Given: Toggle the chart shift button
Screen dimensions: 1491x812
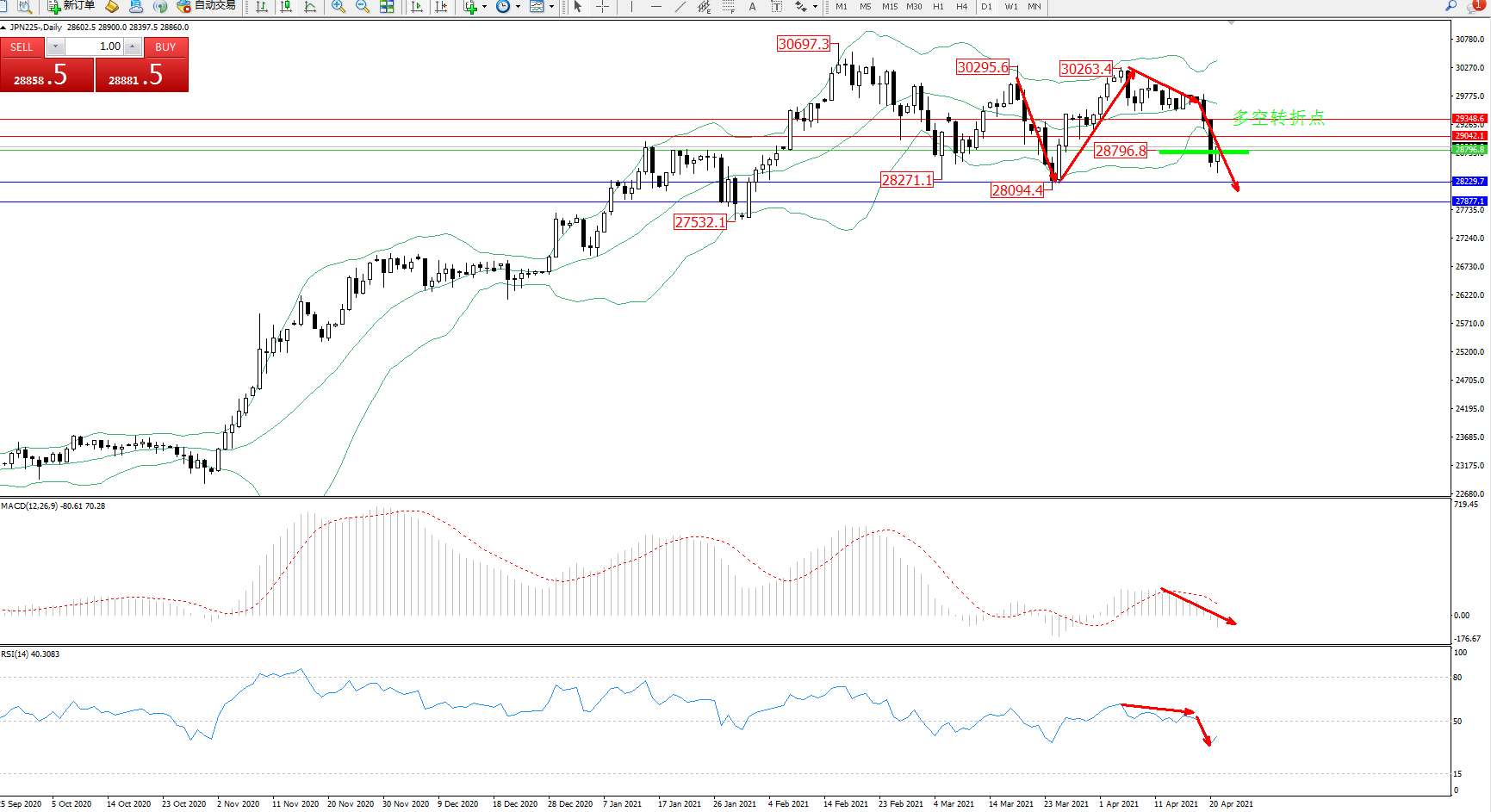Looking at the screenshot, I should coord(441,7).
